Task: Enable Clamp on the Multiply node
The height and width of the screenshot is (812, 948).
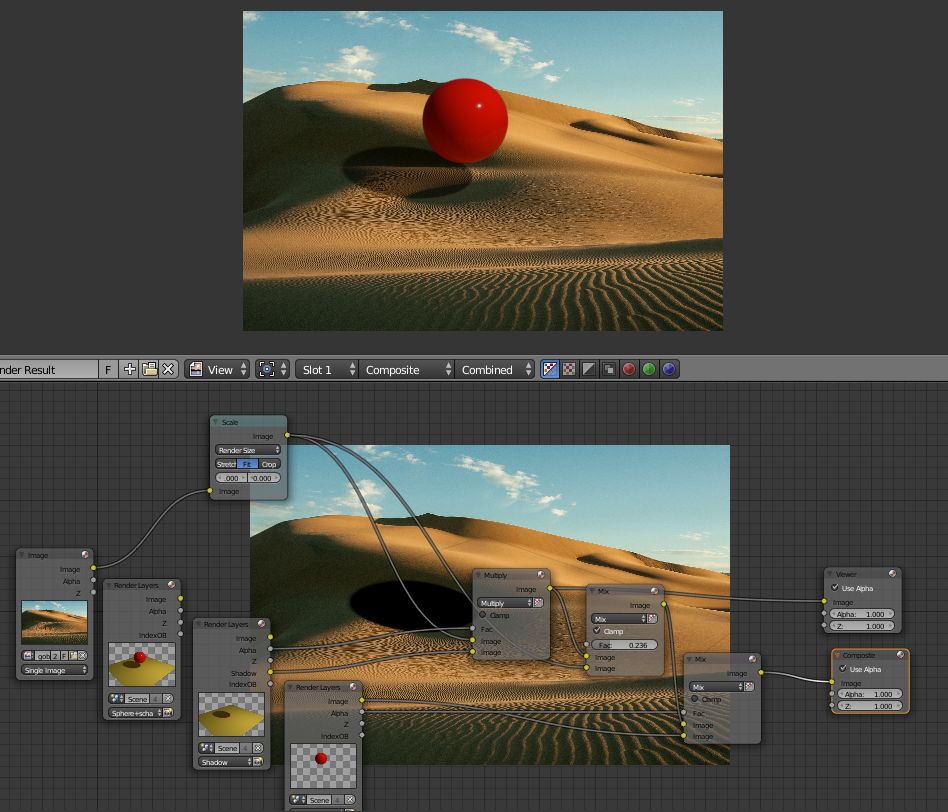Action: [x=483, y=615]
